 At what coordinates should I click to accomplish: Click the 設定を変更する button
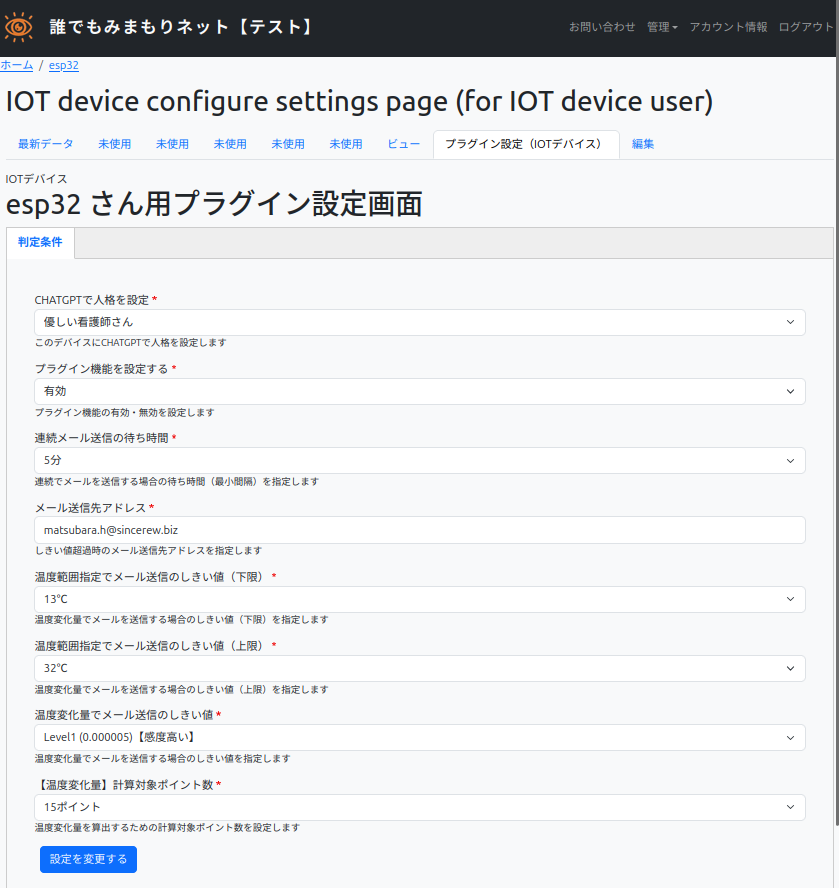(x=88, y=859)
